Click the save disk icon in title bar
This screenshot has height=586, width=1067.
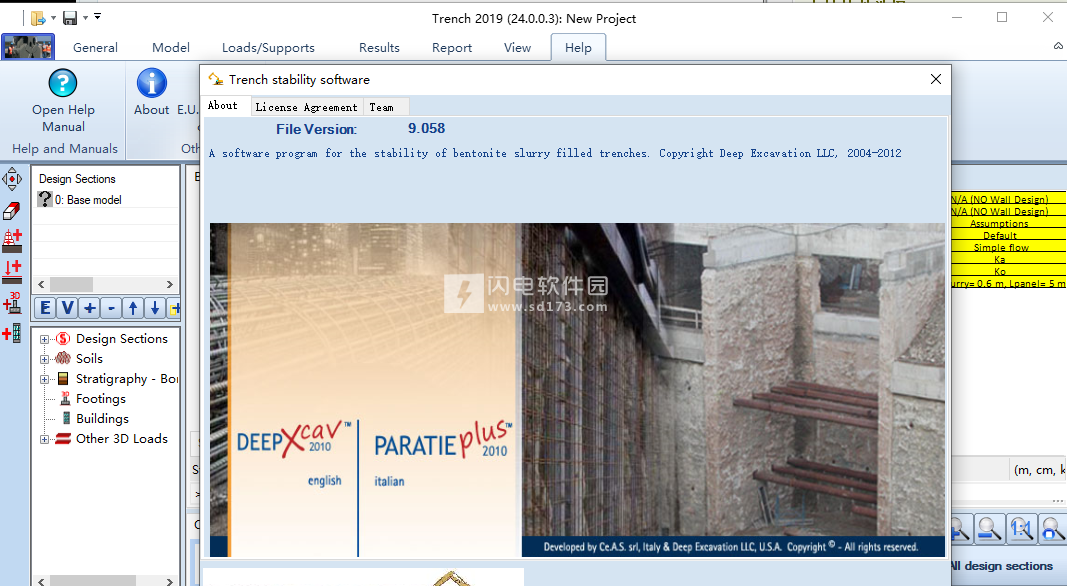coord(70,18)
